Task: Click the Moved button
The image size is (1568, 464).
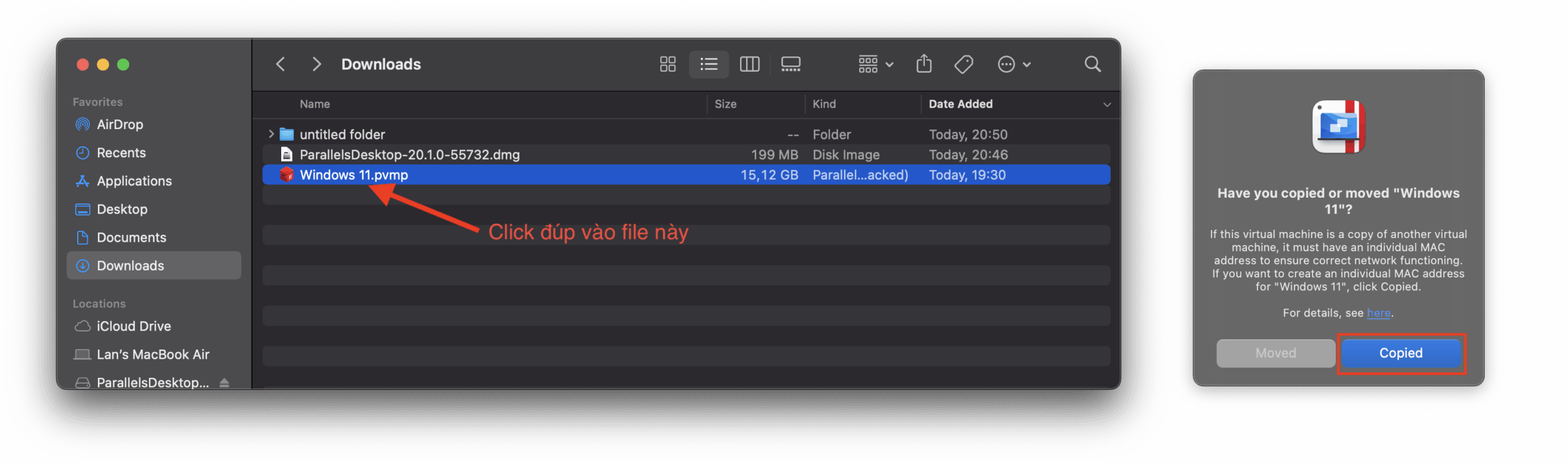Action: [x=1275, y=353]
